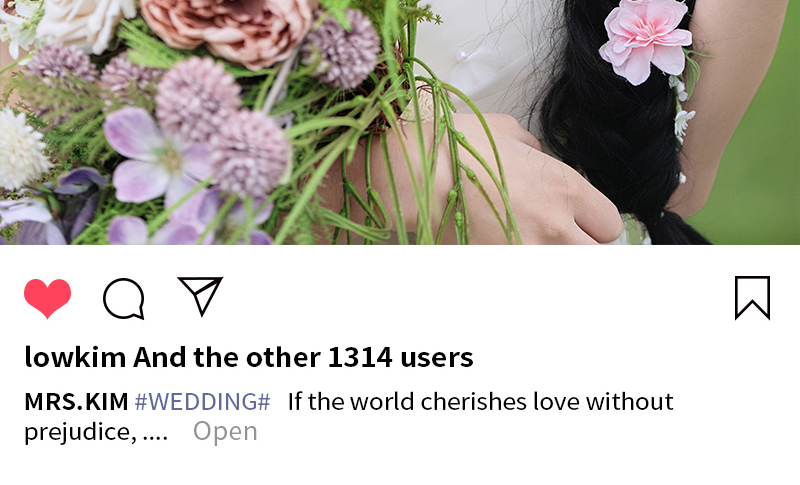
Task: Tap the truncated "prejudice, ...." caption line
Action: point(96,432)
